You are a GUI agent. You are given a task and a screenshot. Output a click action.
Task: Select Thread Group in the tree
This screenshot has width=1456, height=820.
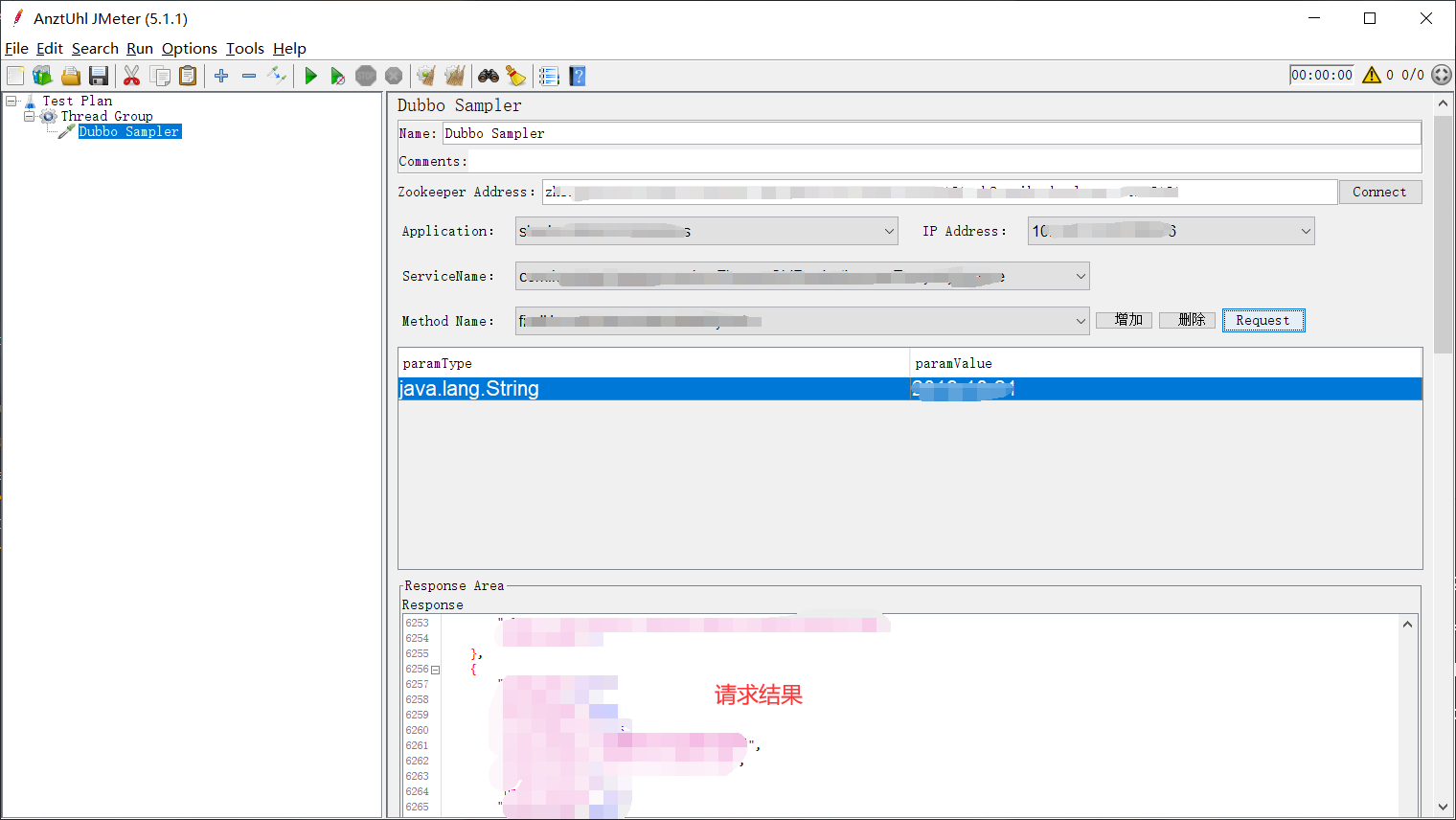[106, 116]
